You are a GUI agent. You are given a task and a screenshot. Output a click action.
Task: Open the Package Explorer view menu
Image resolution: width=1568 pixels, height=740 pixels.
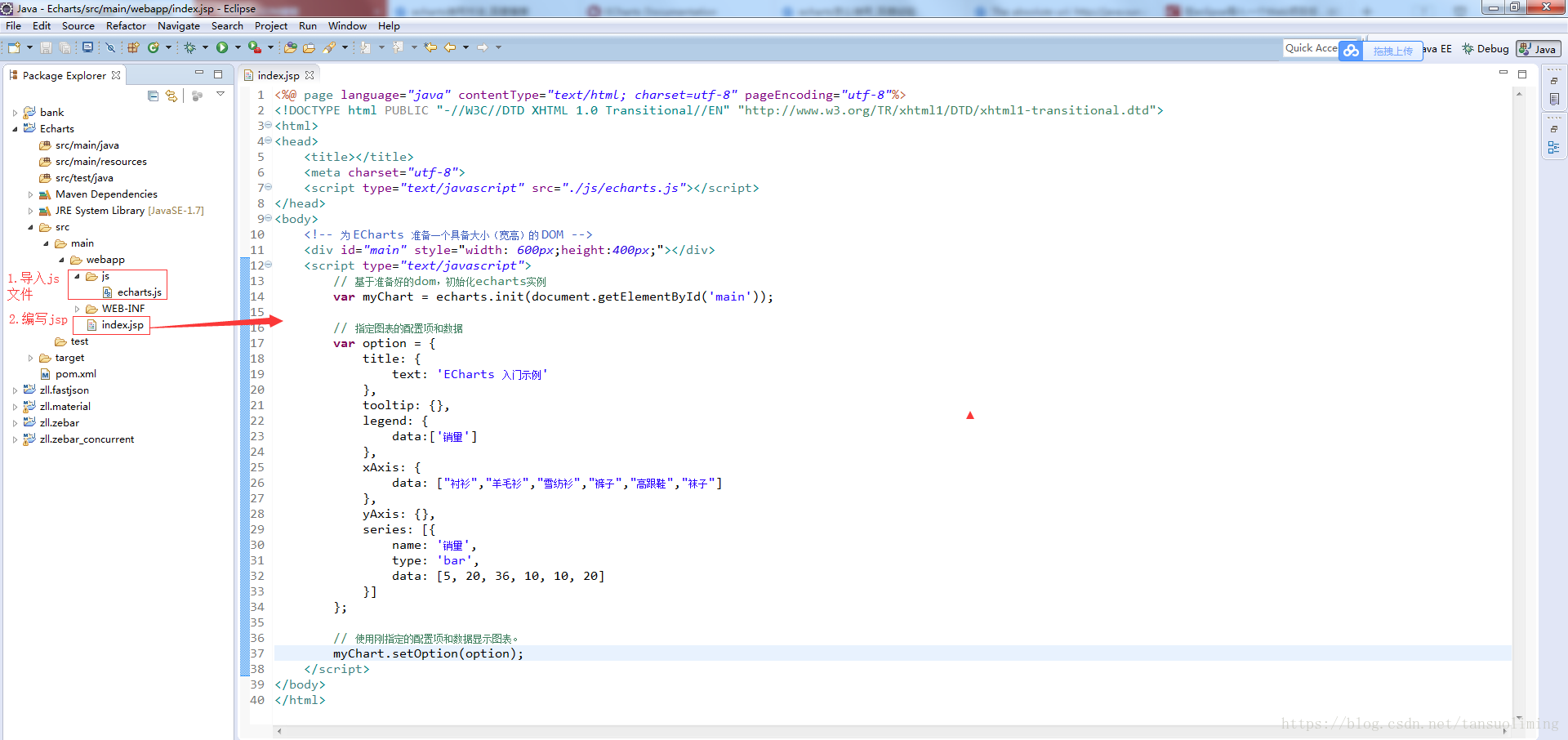[x=220, y=95]
